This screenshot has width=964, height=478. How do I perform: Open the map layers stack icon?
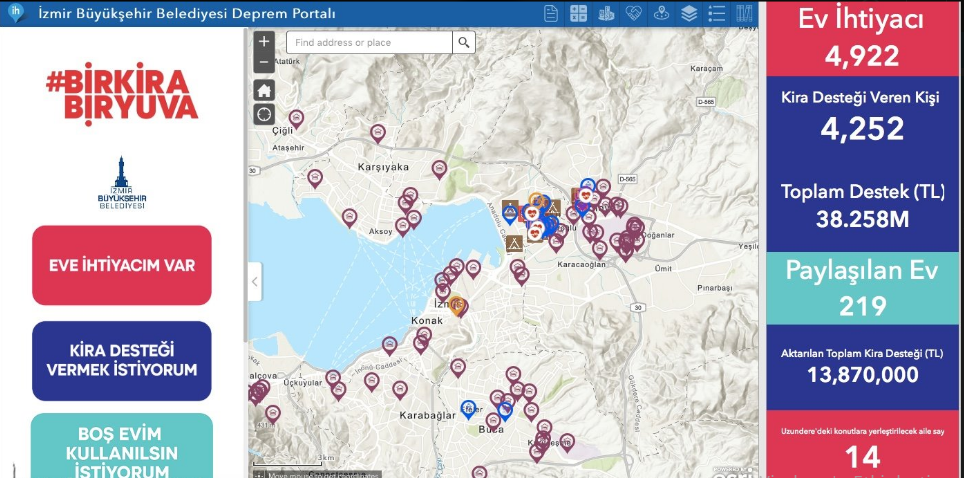point(689,14)
